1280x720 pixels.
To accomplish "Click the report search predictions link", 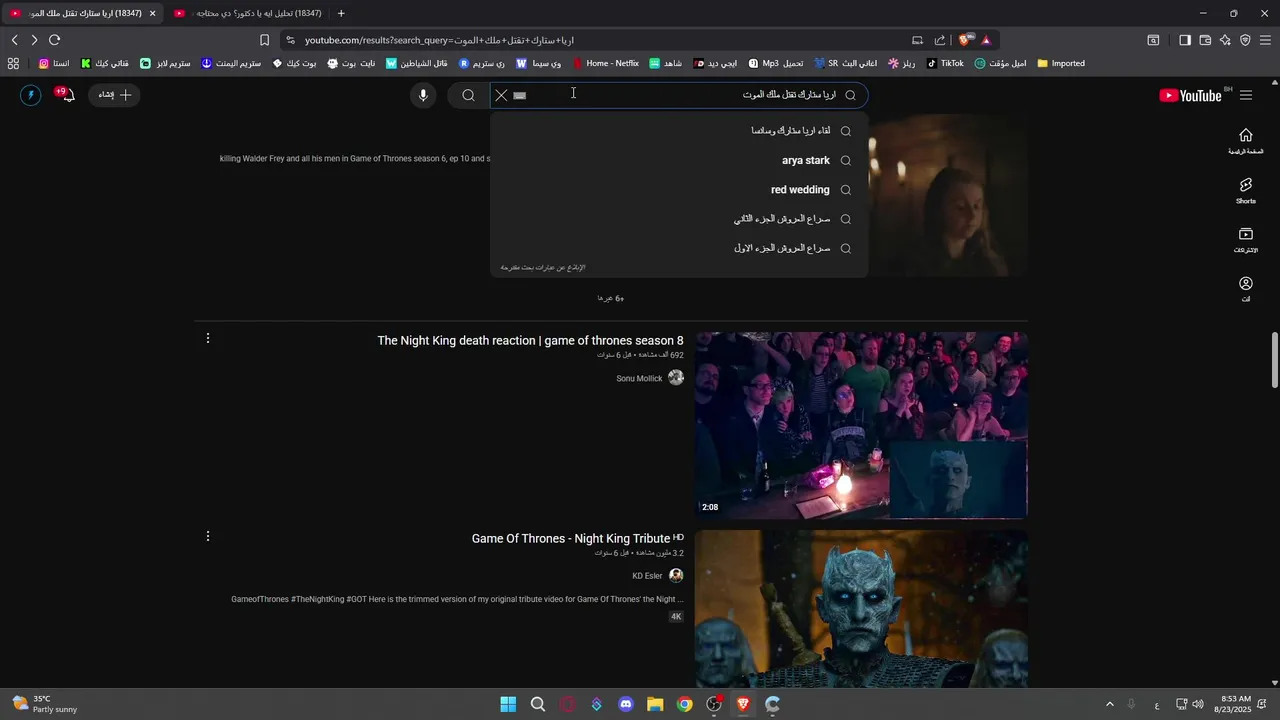I will (x=543, y=268).
